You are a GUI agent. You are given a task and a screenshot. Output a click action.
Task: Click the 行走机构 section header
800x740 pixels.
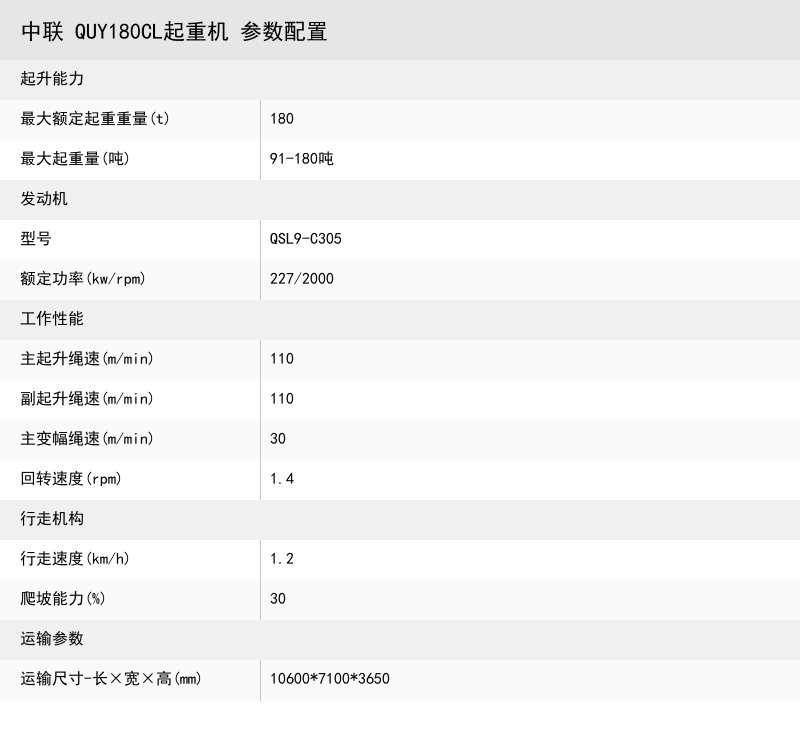(x=52, y=519)
